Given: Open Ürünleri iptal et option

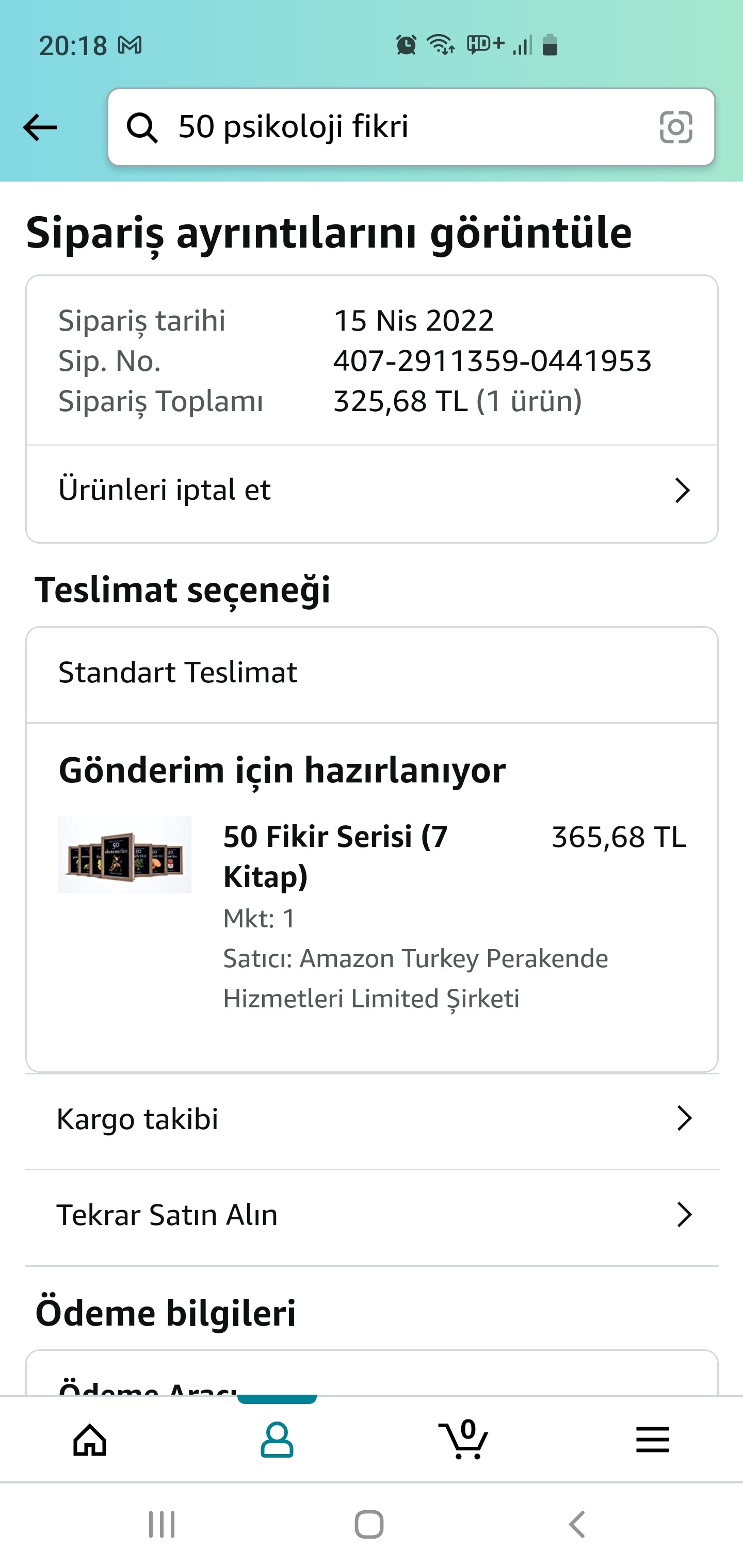Looking at the screenshot, I should click(x=165, y=491).
